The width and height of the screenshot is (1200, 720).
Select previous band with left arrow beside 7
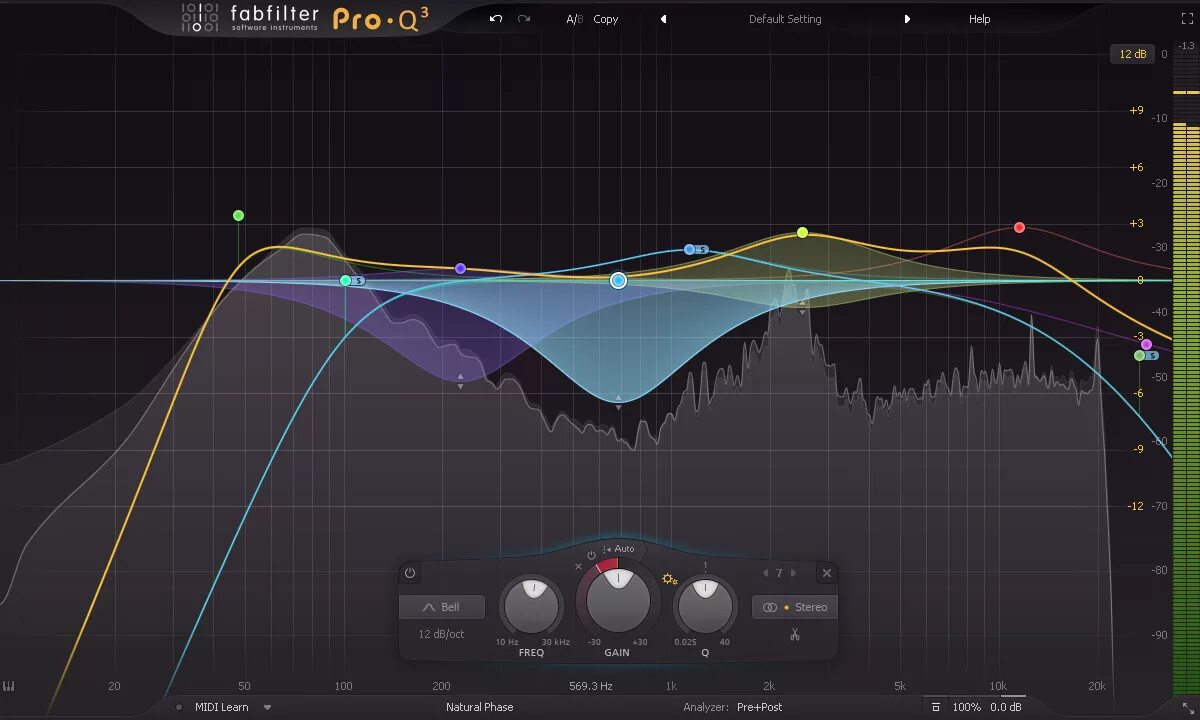pyautogui.click(x=765, y=573)
